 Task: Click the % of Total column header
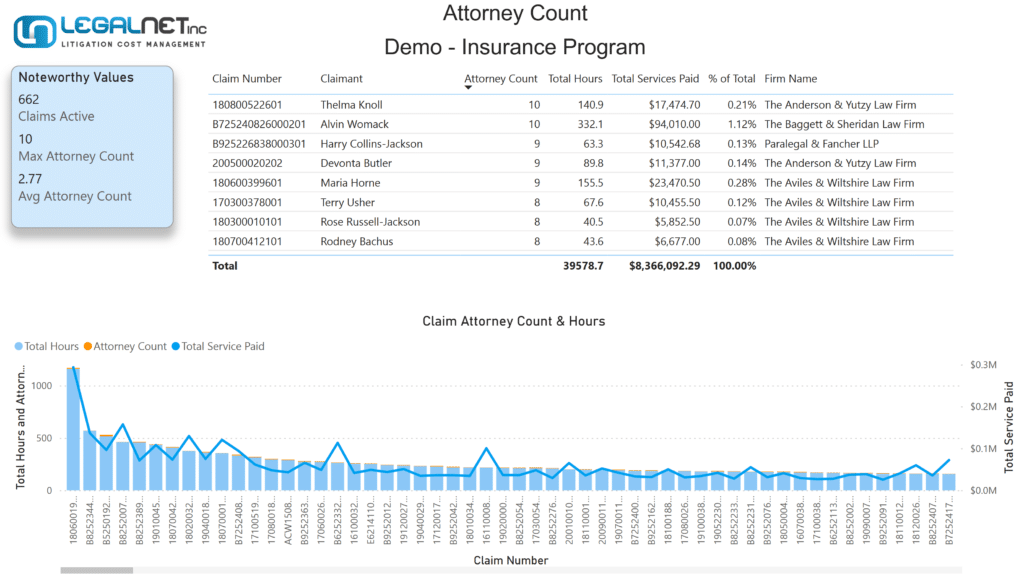(x=731, y=78)
